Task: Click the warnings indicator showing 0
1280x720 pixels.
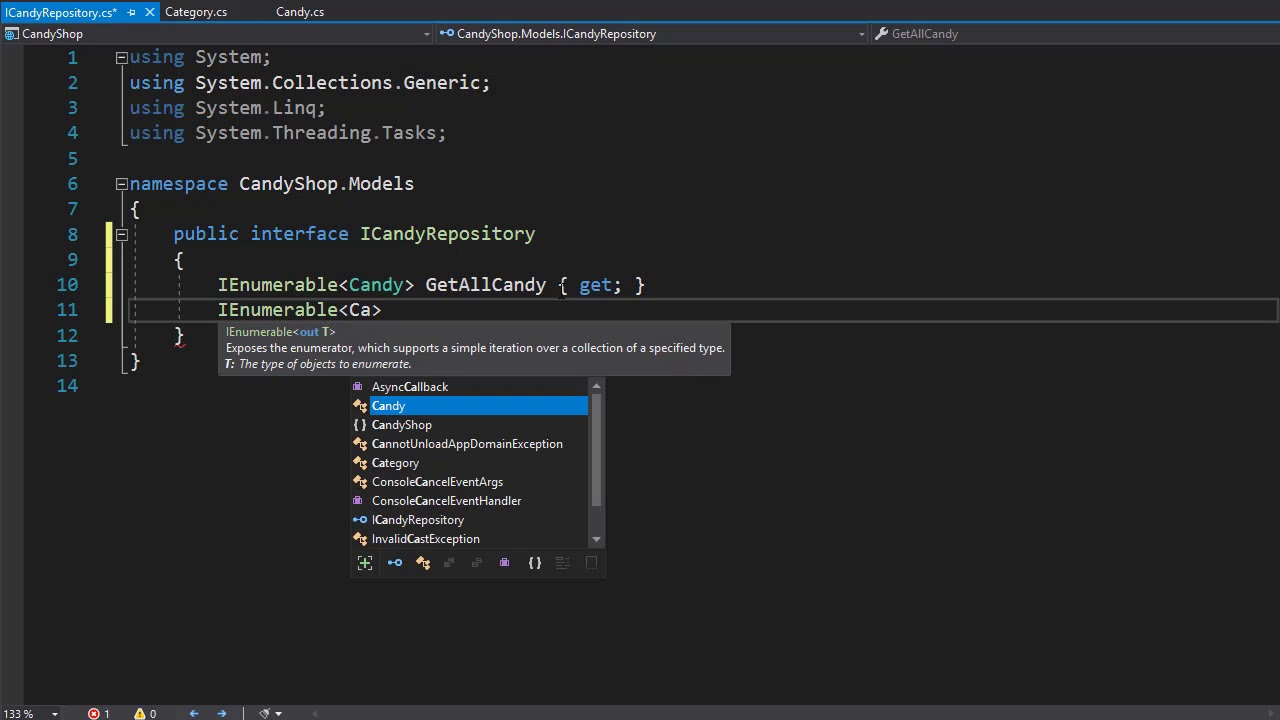Action: (145, 713)
